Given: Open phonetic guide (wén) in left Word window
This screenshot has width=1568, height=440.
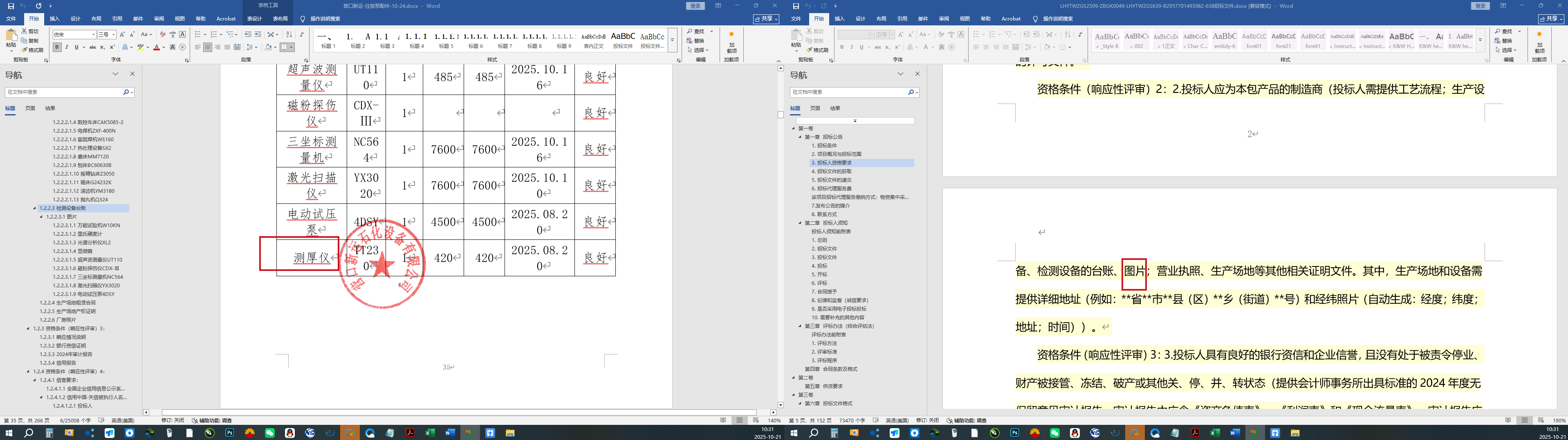Looking at the screenshot, I should [172, 35].
